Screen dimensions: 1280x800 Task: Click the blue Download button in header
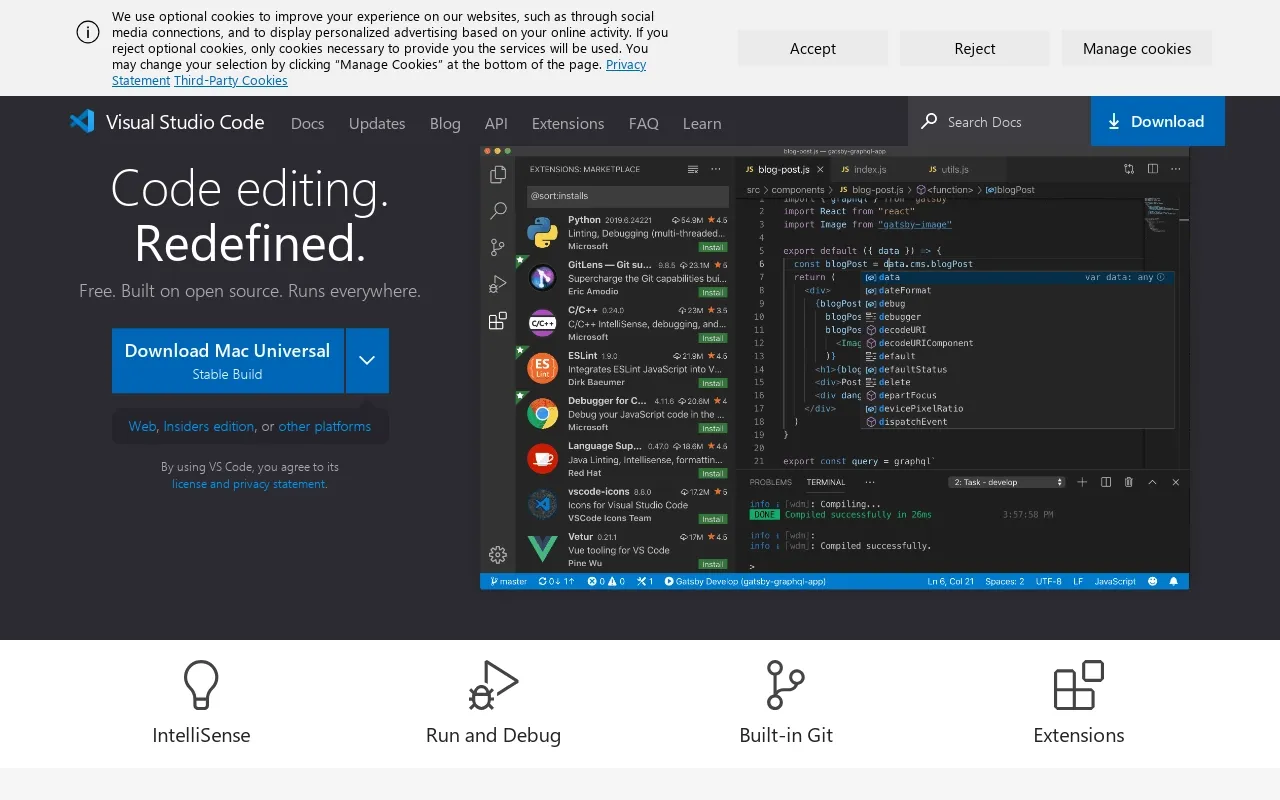coord(1158,121)
